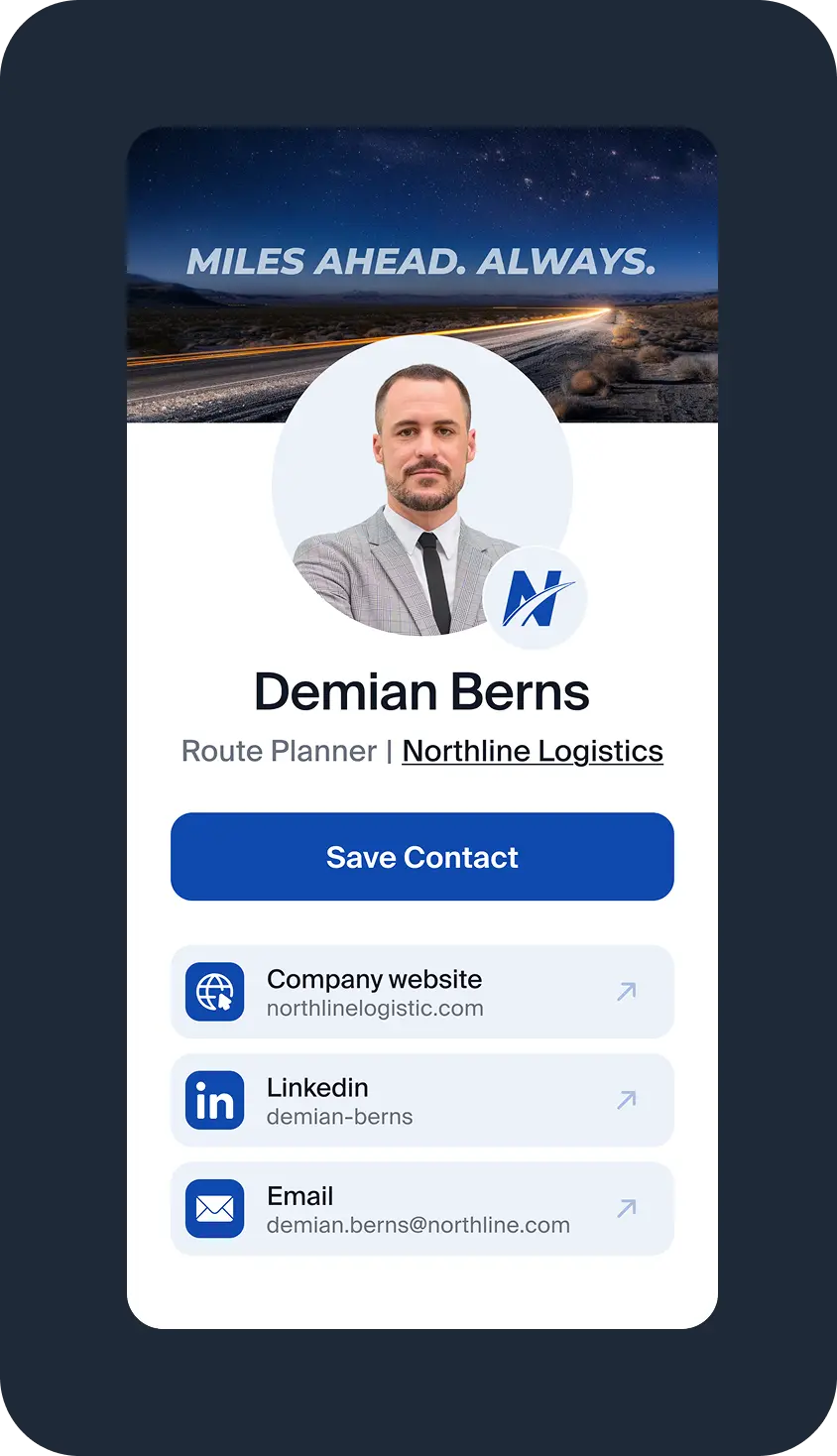Click the 'Route Planner' job title
The width and height of the screenshot is (837, 1456).
[x=279, y=752]
